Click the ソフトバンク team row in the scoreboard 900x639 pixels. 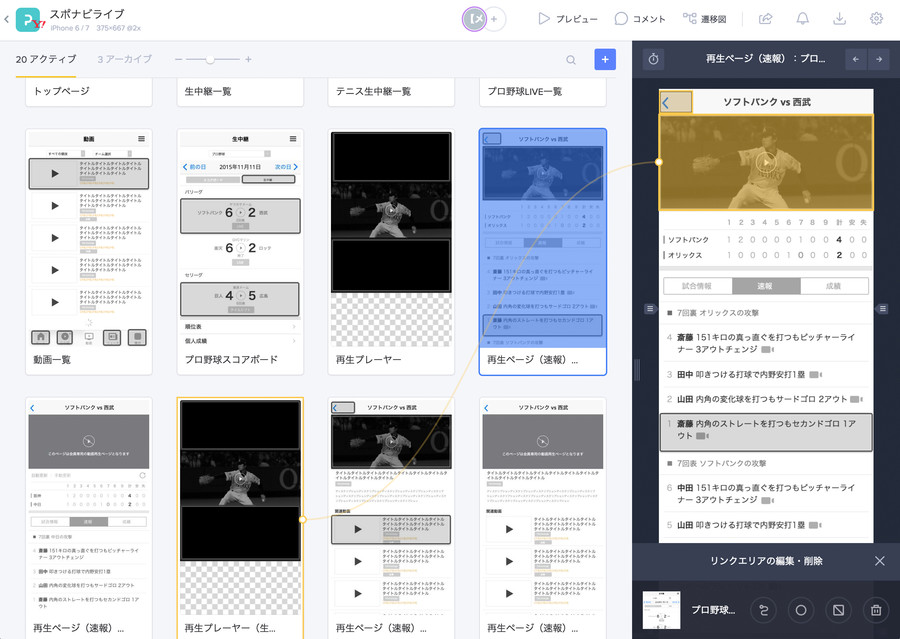pyautogui.click(x=766, y=239)
